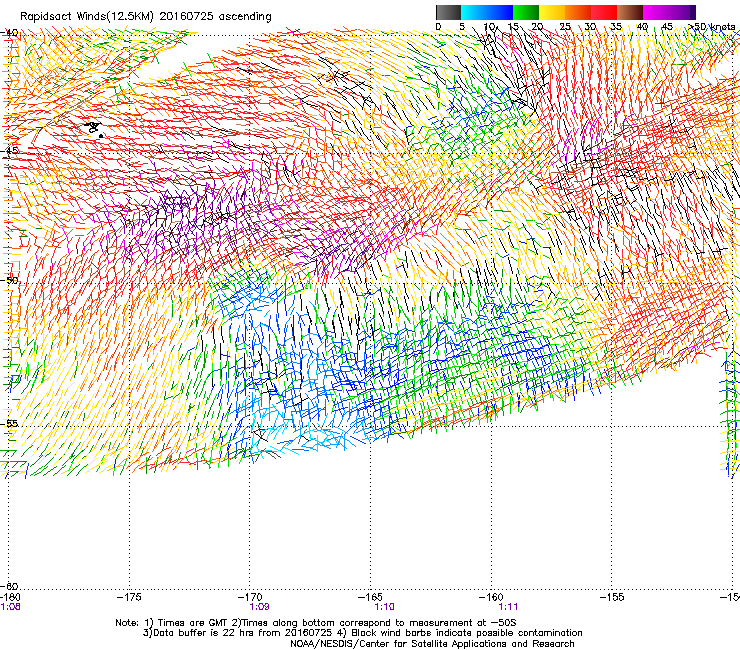
Task: Click the -170 longitude axis label
Action: pos(249,597)
